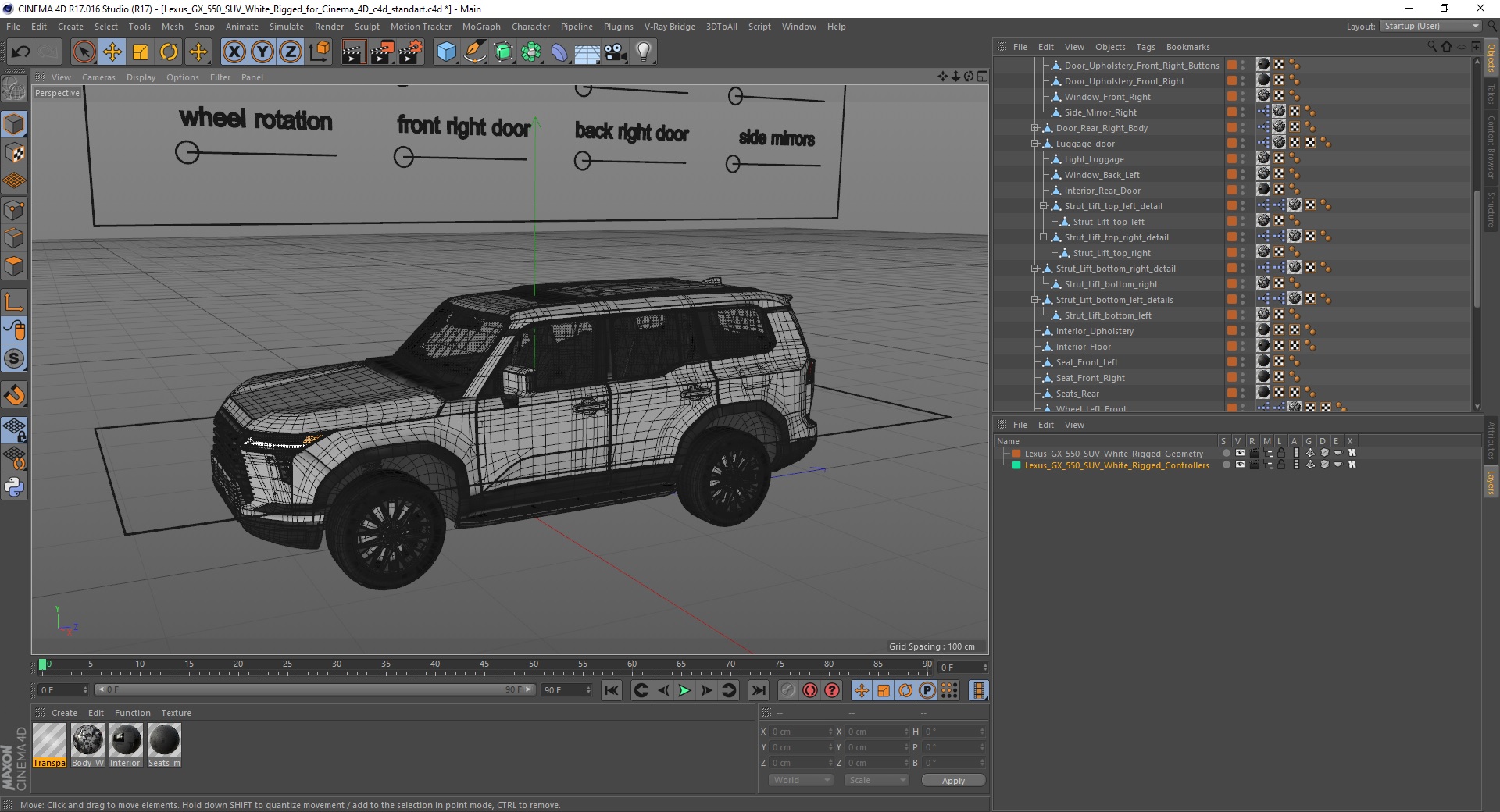The height and width of the screenshot is (812, 1500).
Task: Collapse Strut_Lift_bottom_left_details tree node
Action: 1034,300
